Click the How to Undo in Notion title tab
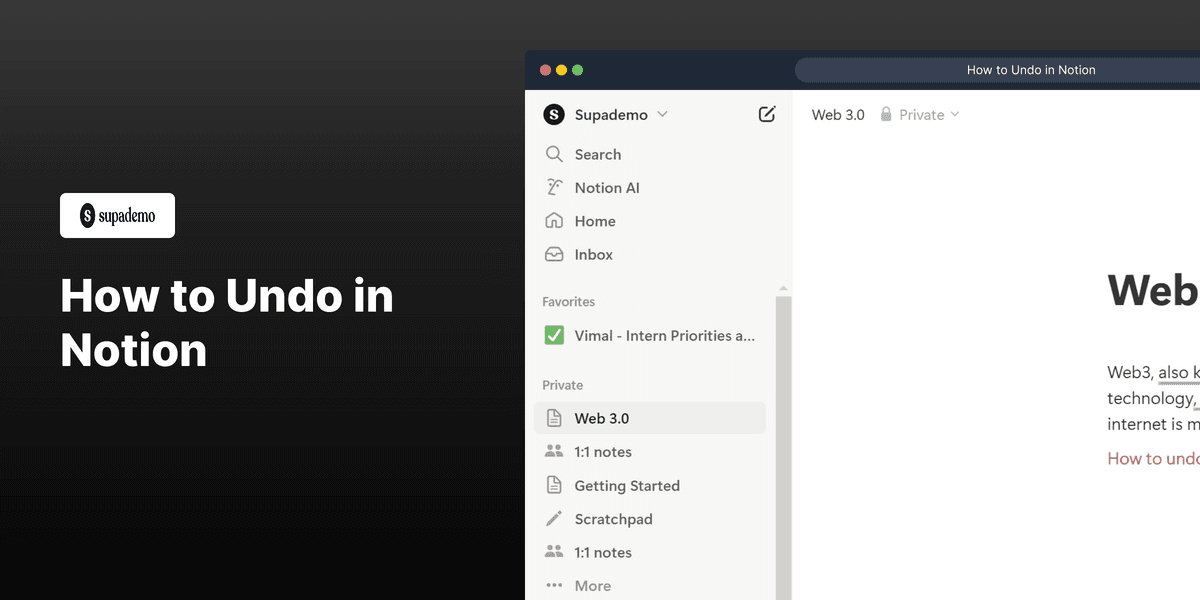This screenshot has height=600, width=1200. click(x=1031, y=69)
